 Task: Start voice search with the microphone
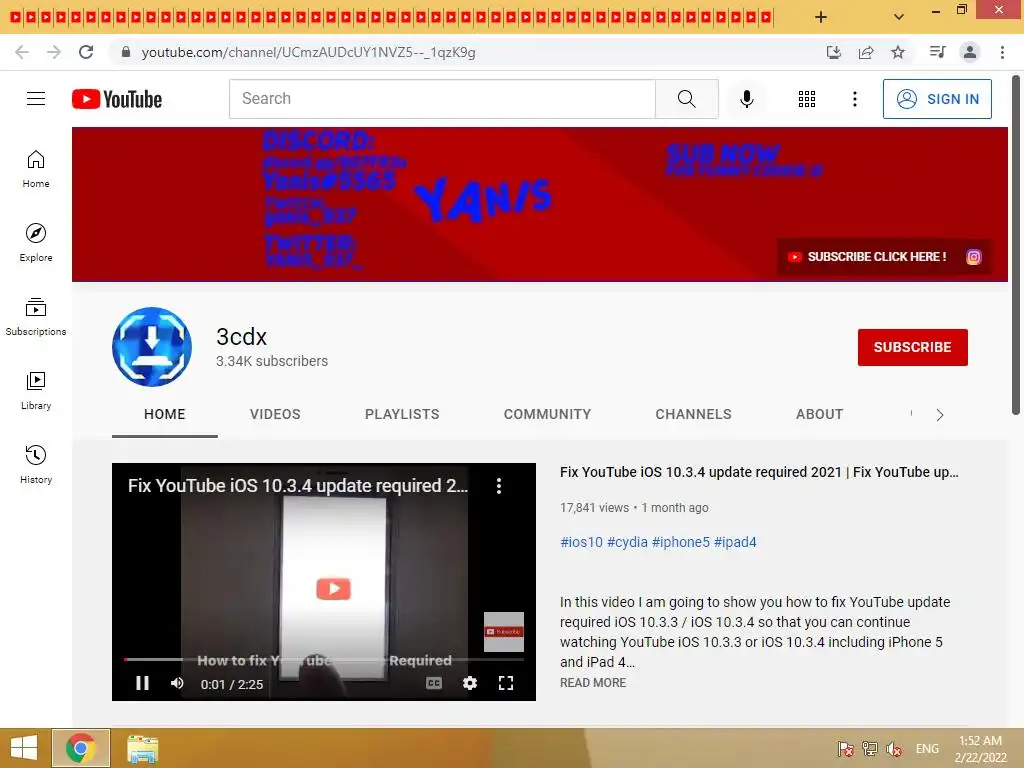click(x=746, y=99)
